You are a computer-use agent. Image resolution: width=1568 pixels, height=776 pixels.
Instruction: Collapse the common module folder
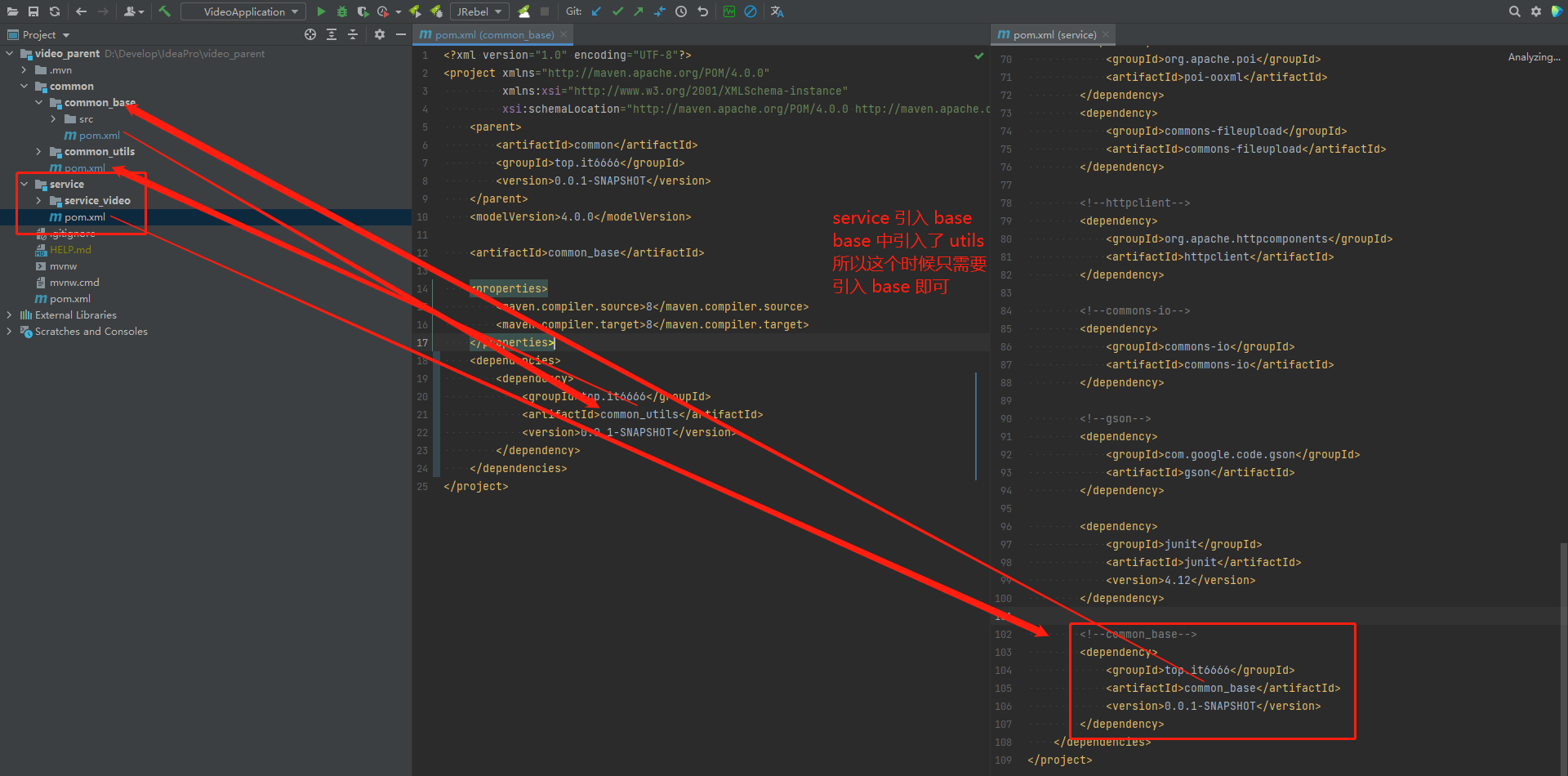point(24,87)
